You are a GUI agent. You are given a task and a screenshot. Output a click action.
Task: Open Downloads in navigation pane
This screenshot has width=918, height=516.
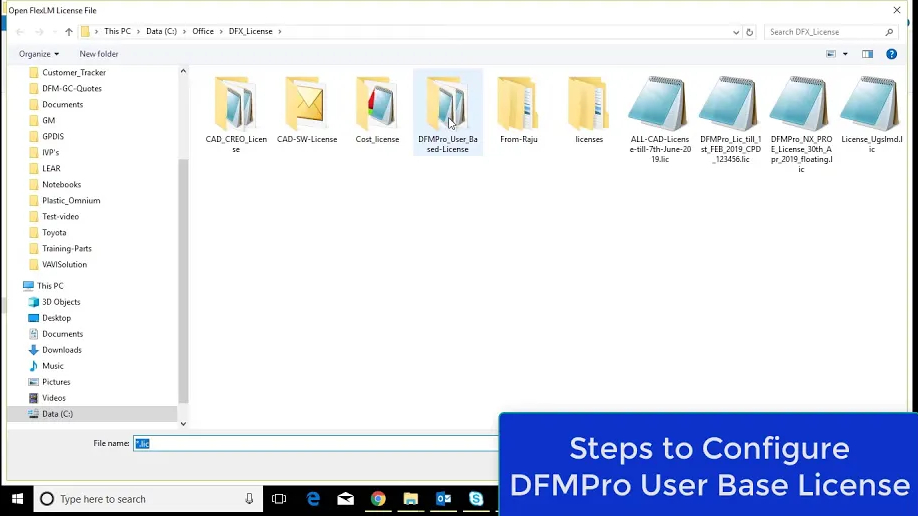point(61,350)
